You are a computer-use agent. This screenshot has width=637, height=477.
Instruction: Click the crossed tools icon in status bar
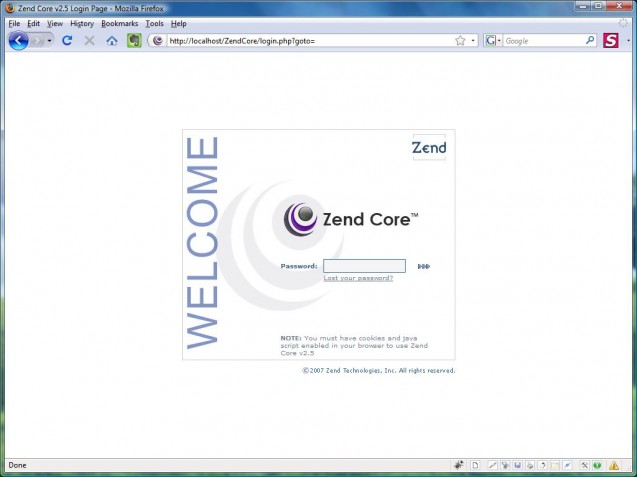585,465
